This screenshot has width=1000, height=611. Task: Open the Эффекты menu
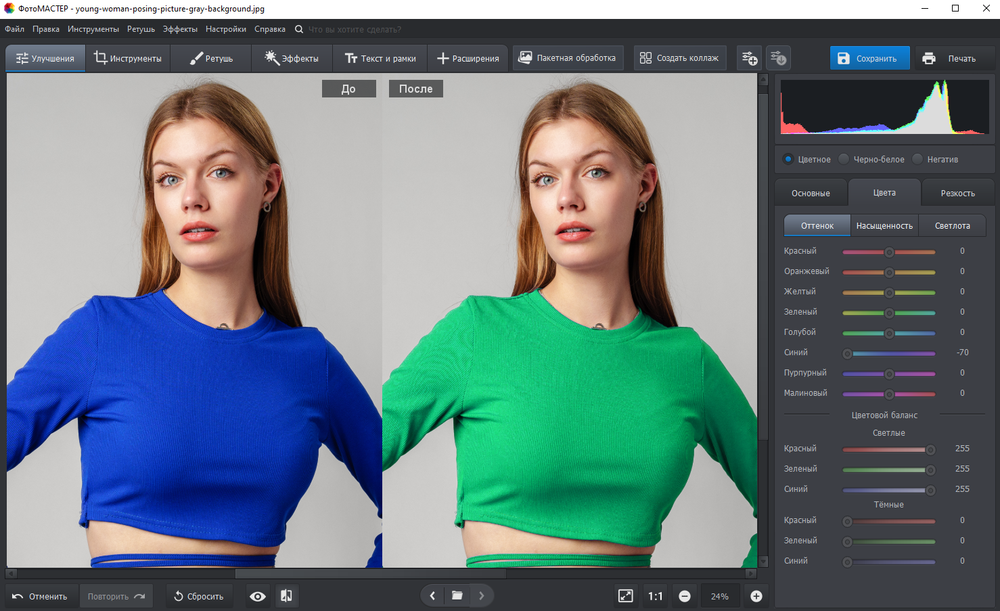180,29
